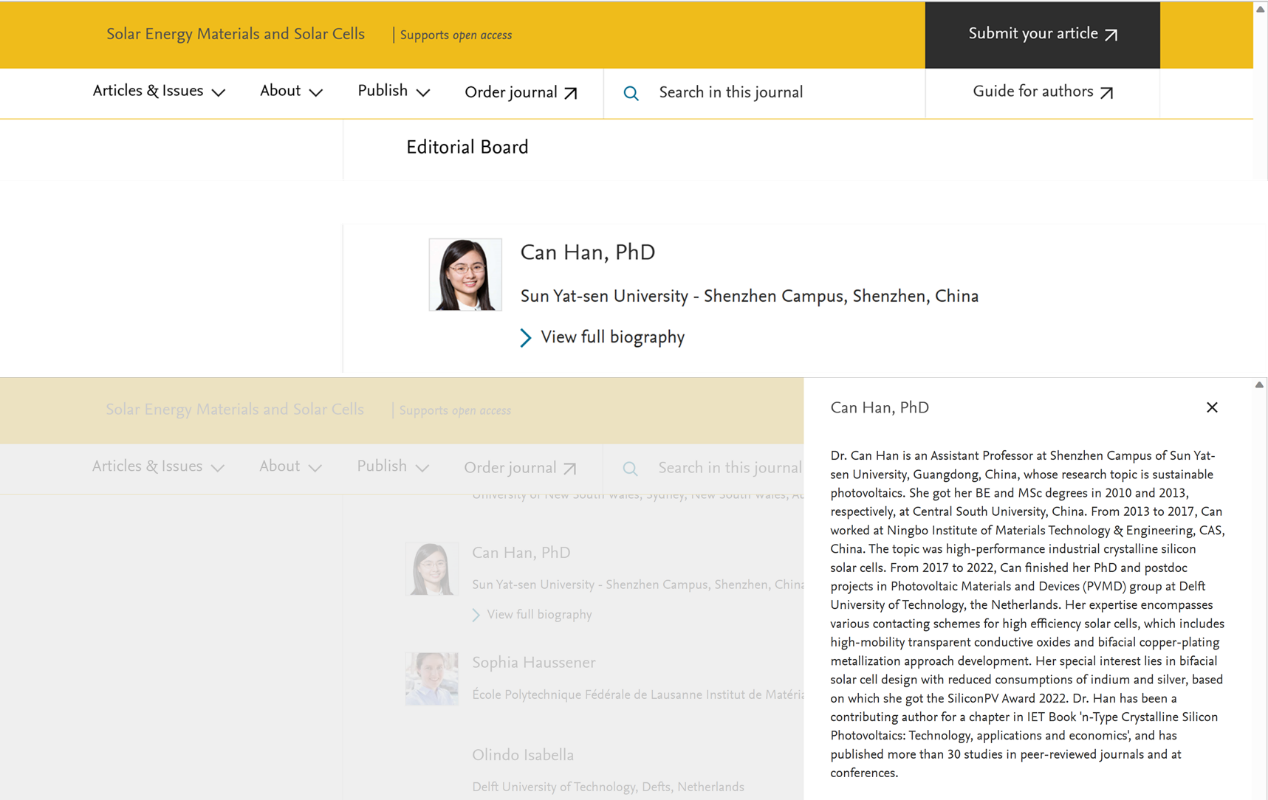Close the Can Han biography panel
This screenshot has width=1268, height=800.
pos(1211,408)
